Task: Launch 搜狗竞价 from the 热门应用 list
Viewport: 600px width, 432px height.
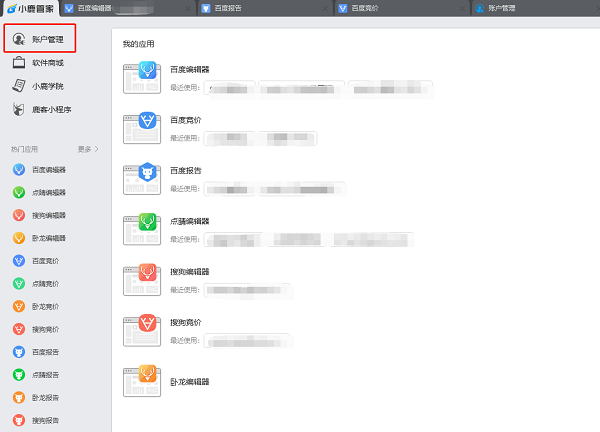Action: [36, 329]
